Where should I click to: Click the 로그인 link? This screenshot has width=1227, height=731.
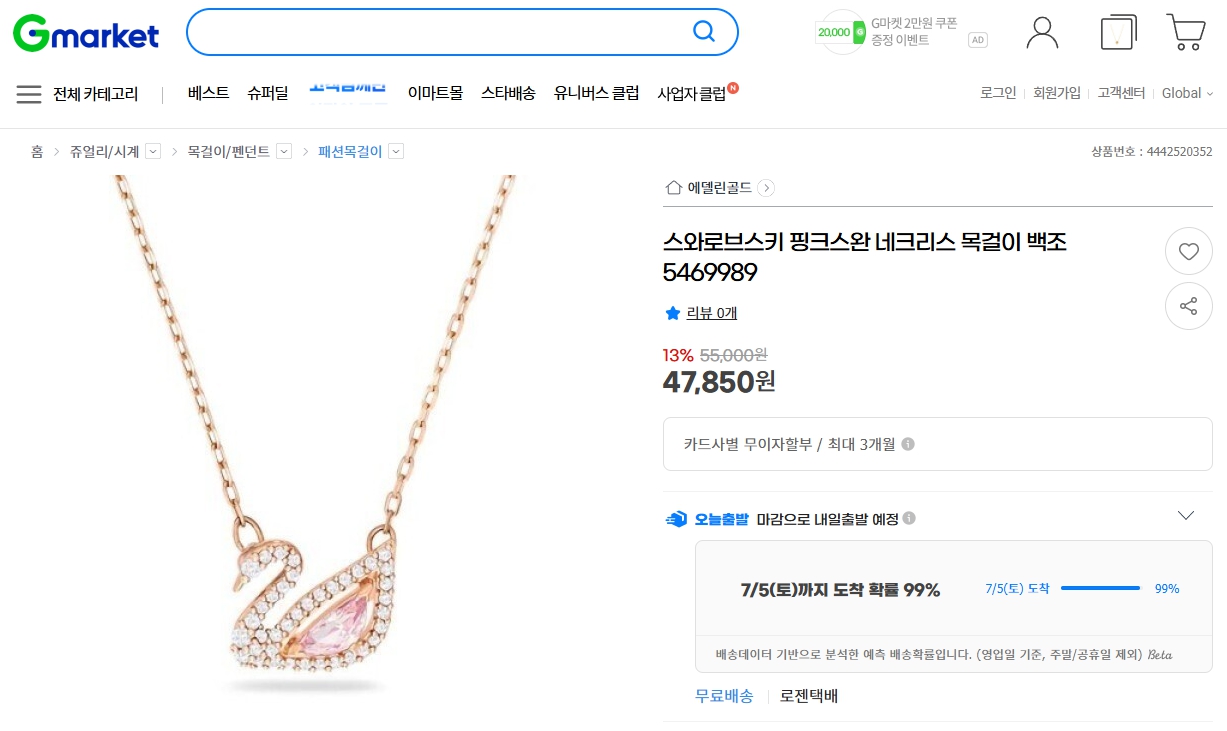pyautogui.click(x=998, y=93)
